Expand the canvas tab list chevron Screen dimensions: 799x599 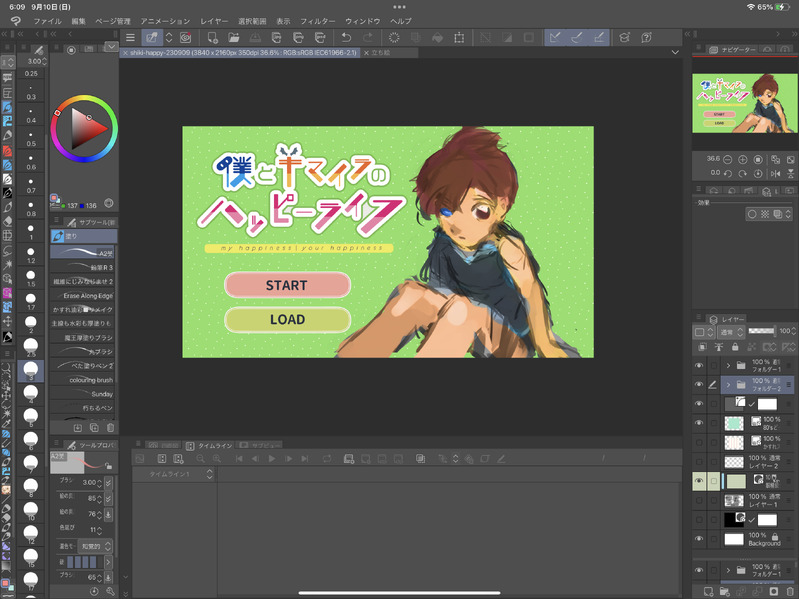[x=675, y=52]
